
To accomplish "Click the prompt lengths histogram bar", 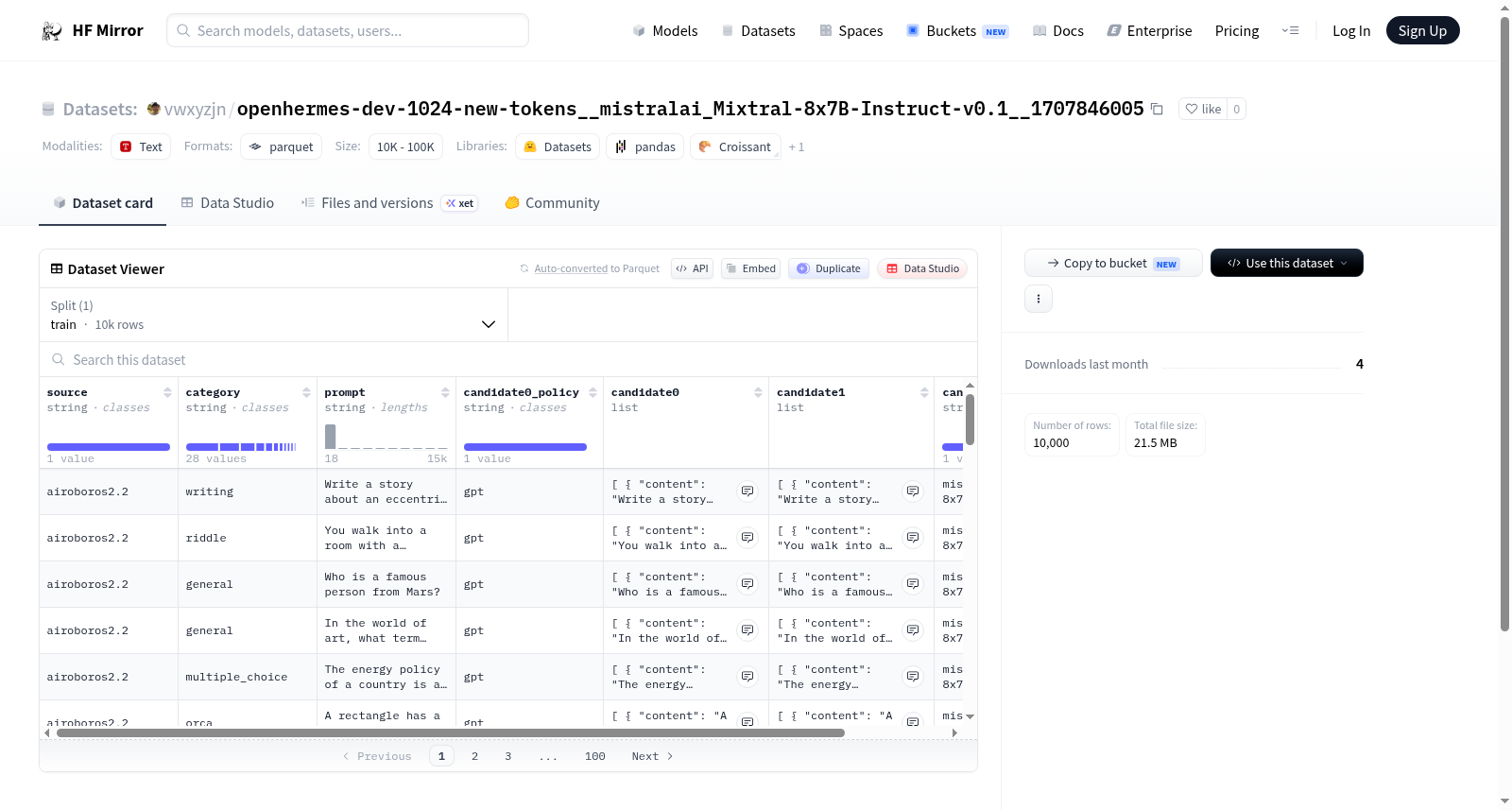I will [x=331, y=437].
